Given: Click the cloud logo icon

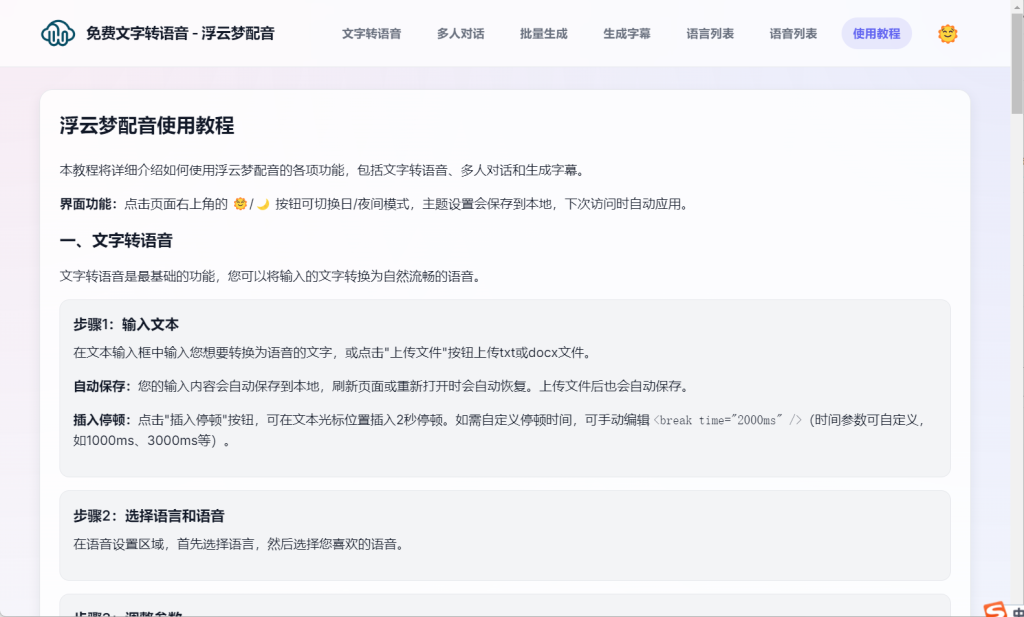Looking at the screenshot, I should (57, 33).
